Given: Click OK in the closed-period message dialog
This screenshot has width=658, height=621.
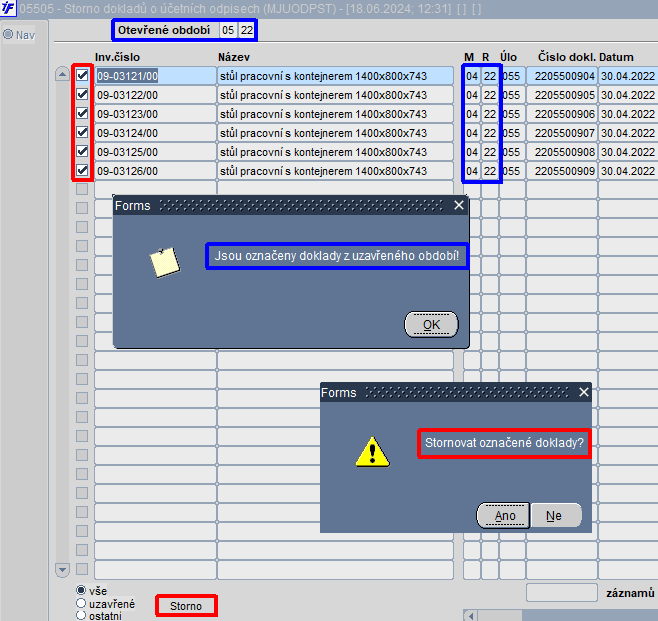Looking at the screenshot, I should click(x=431, y=324).
